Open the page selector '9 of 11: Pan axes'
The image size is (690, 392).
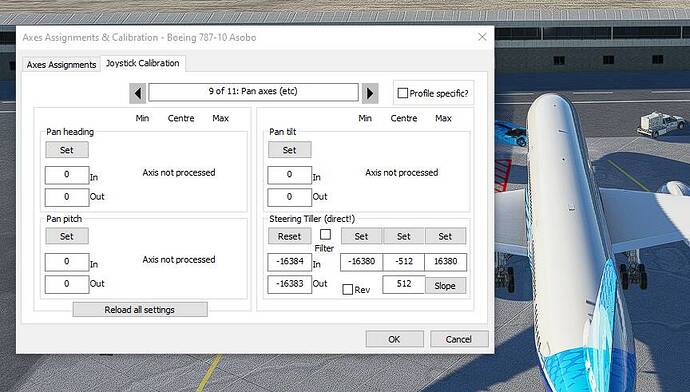tap(253, 92)
